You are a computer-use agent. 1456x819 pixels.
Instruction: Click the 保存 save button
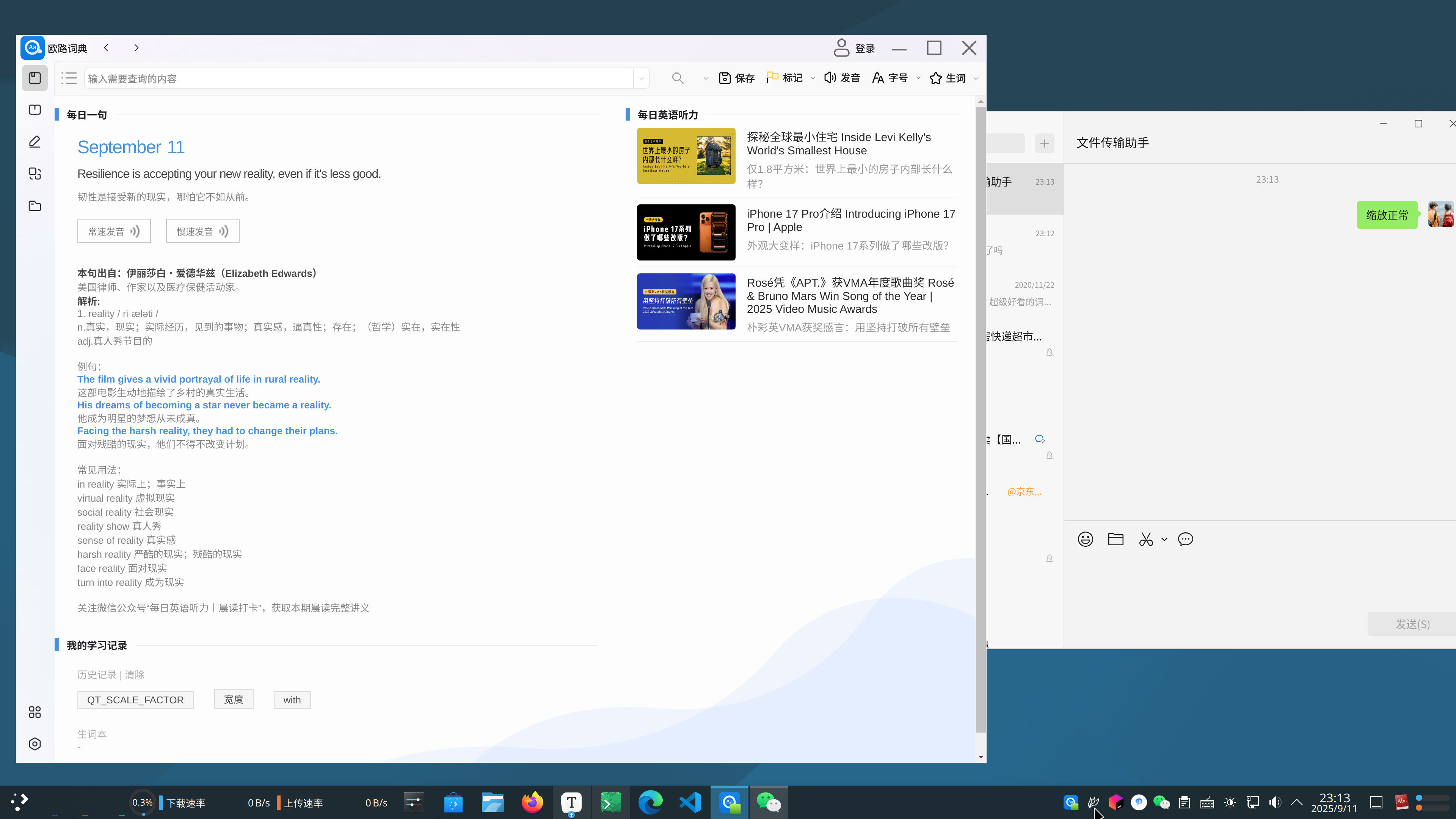[x=736, y=78]
